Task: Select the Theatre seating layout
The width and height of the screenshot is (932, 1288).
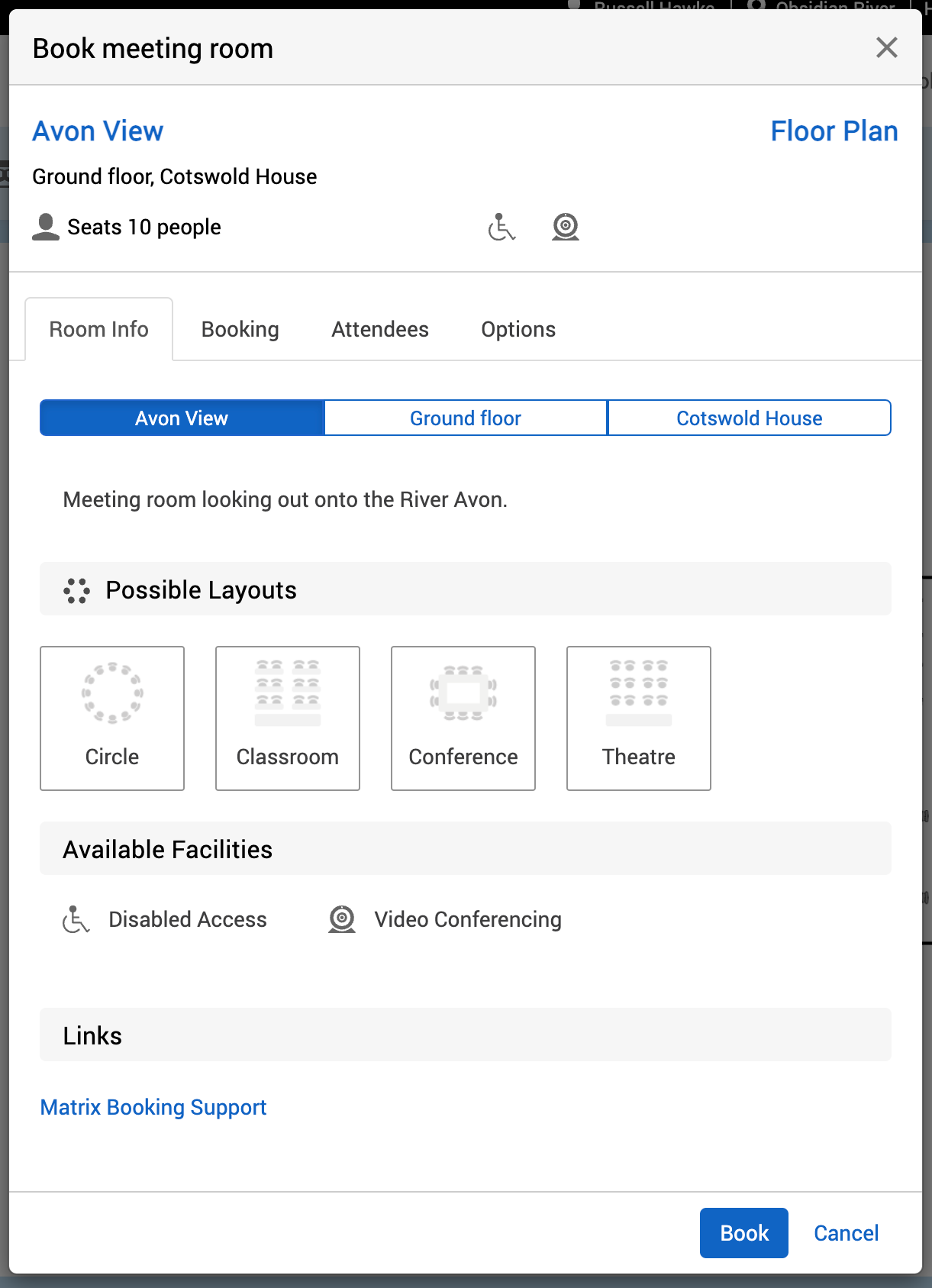Action: point(639,718)
